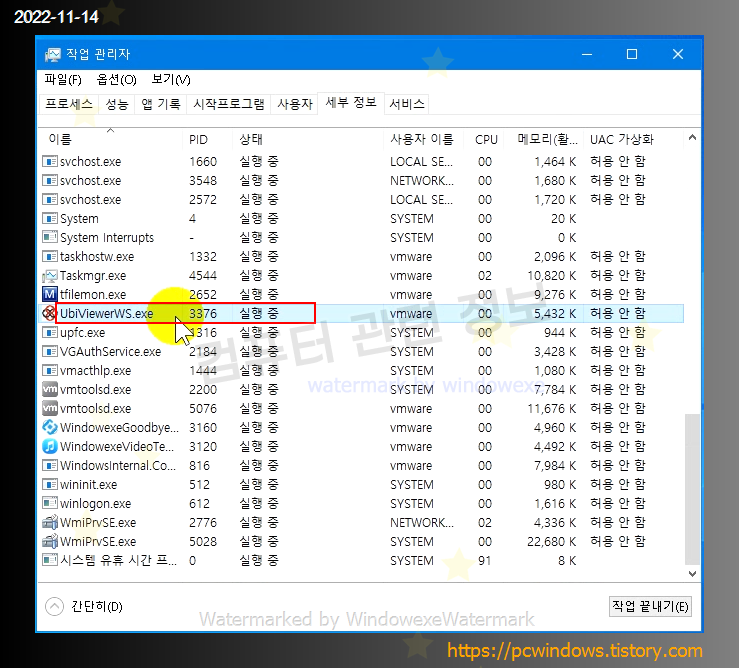Switch to the 앱 기록 tab
Screen dimensions: 739x668
tap(161, 104)
